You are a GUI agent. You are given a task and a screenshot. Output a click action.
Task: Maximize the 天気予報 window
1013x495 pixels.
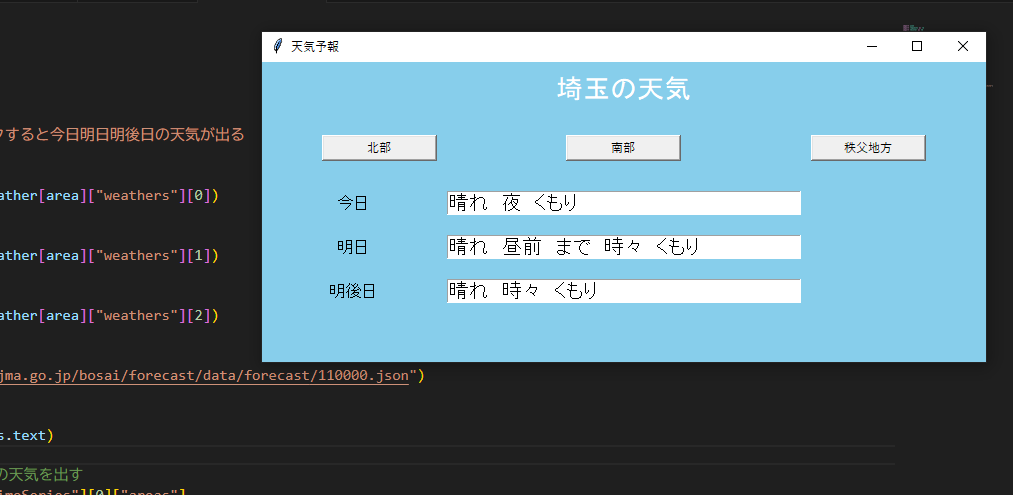tap(917, 46)
